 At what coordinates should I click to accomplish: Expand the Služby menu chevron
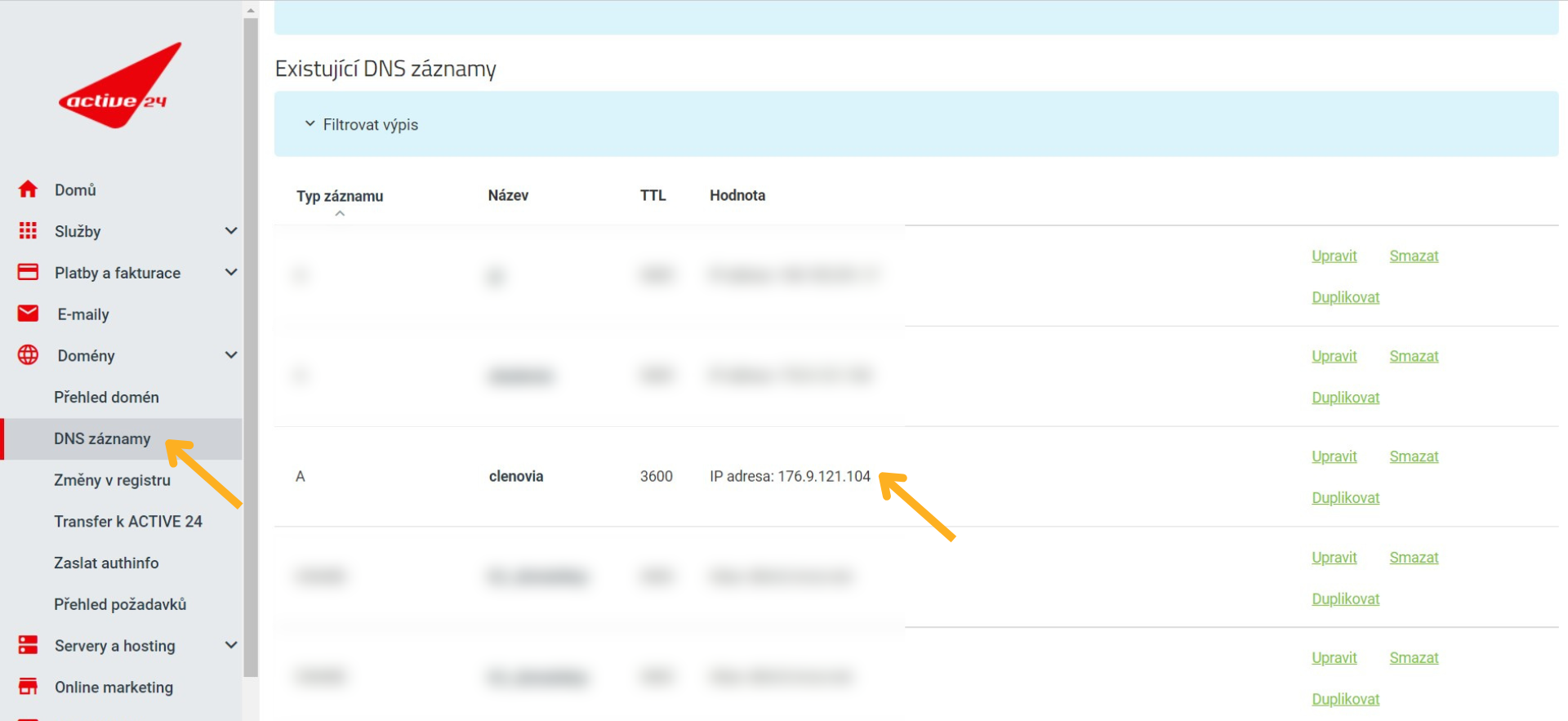click(x=231, y=231)
